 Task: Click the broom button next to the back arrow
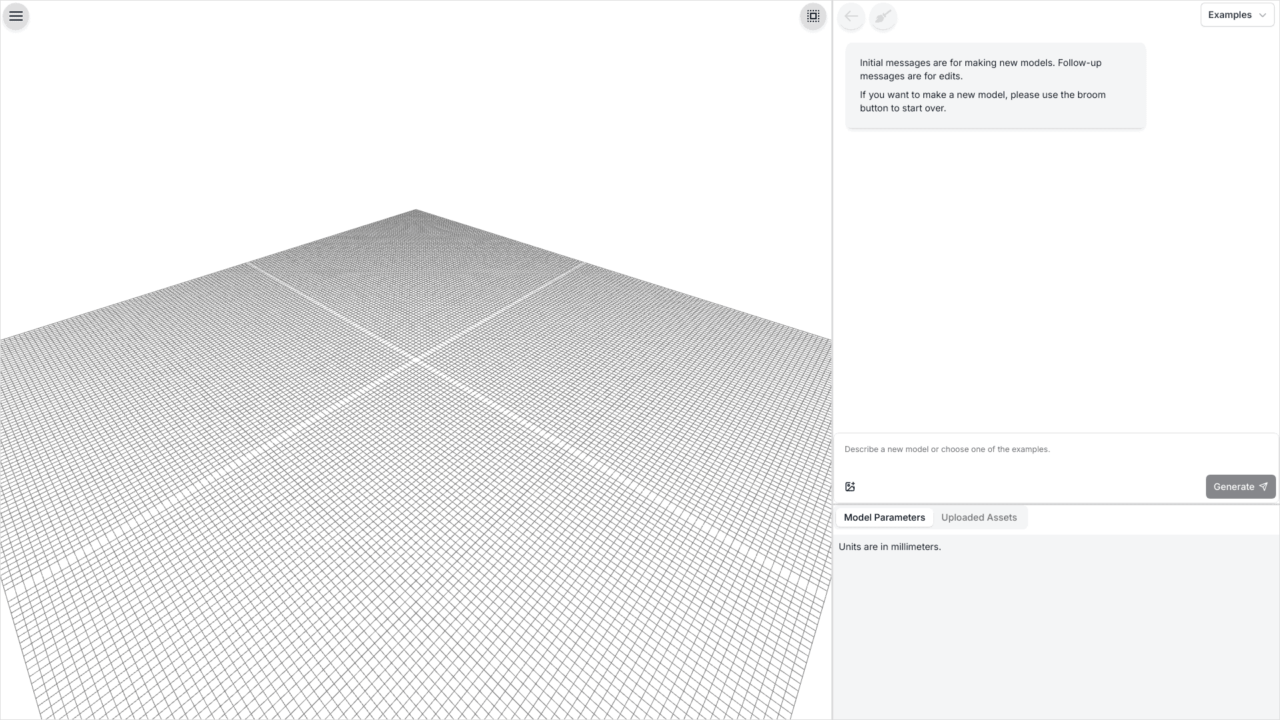(x=884, y=16)
